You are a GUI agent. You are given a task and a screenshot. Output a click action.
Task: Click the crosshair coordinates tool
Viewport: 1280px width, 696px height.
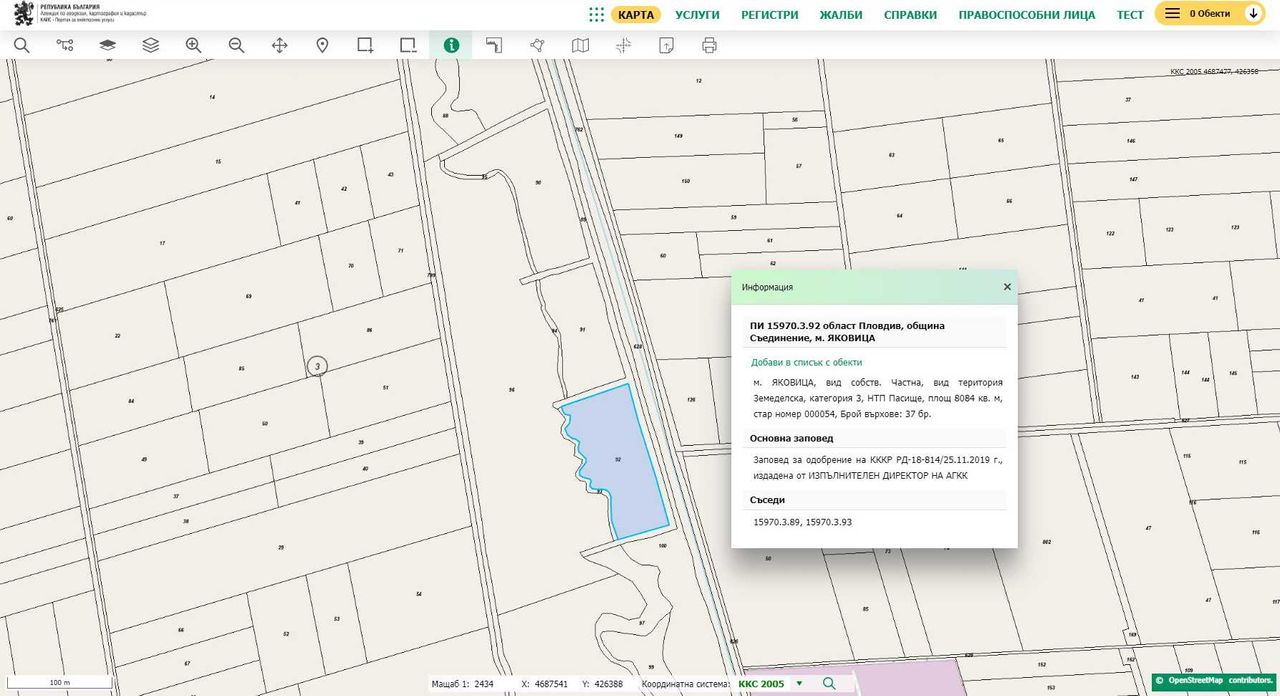(623, 45)
